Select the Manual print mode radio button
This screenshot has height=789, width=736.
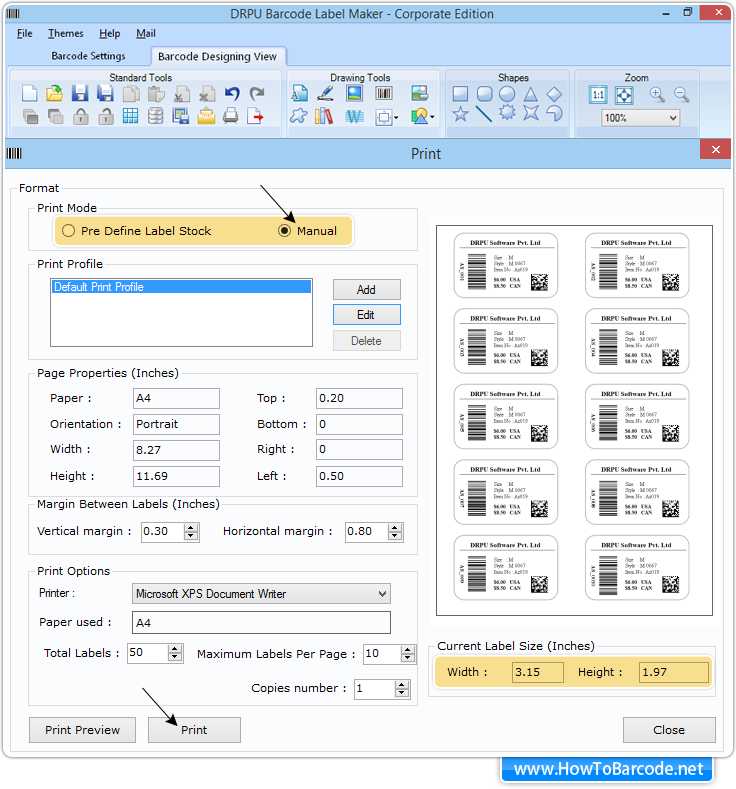pyautogui.click(x=284, y=231)
